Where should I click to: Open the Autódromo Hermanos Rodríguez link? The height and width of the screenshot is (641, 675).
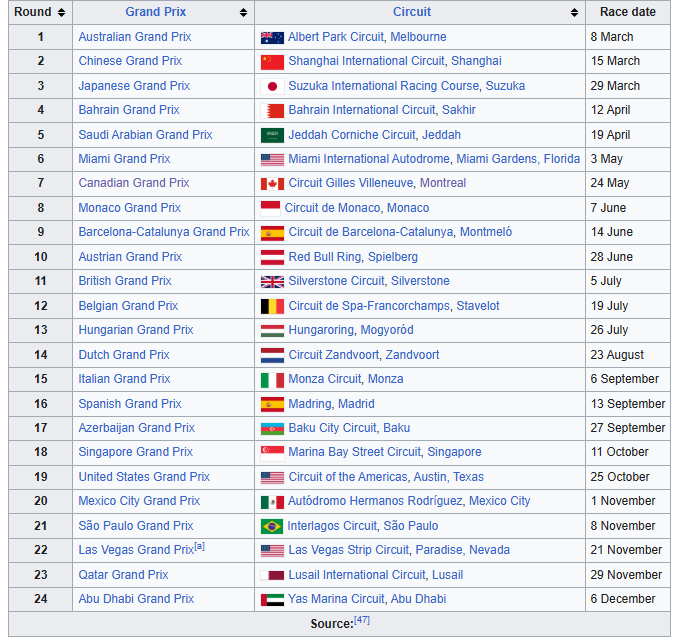pyautogui.click(x=375, y=501)
